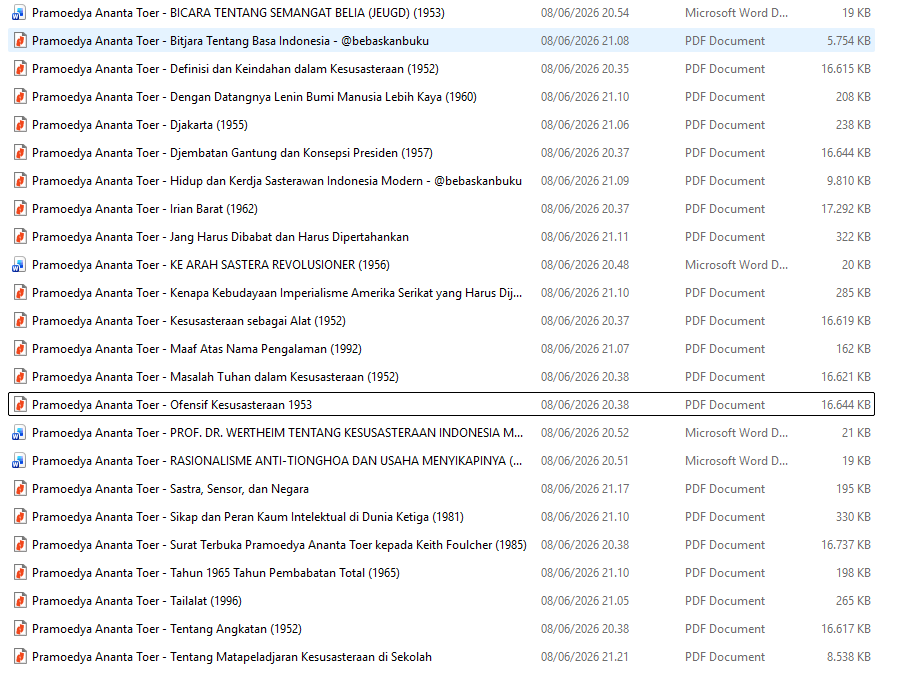Click the Word icon beside RASIONALISME ANTI-TIONGHOA
The image size is (902, 689).
click(x=19, y=461)
